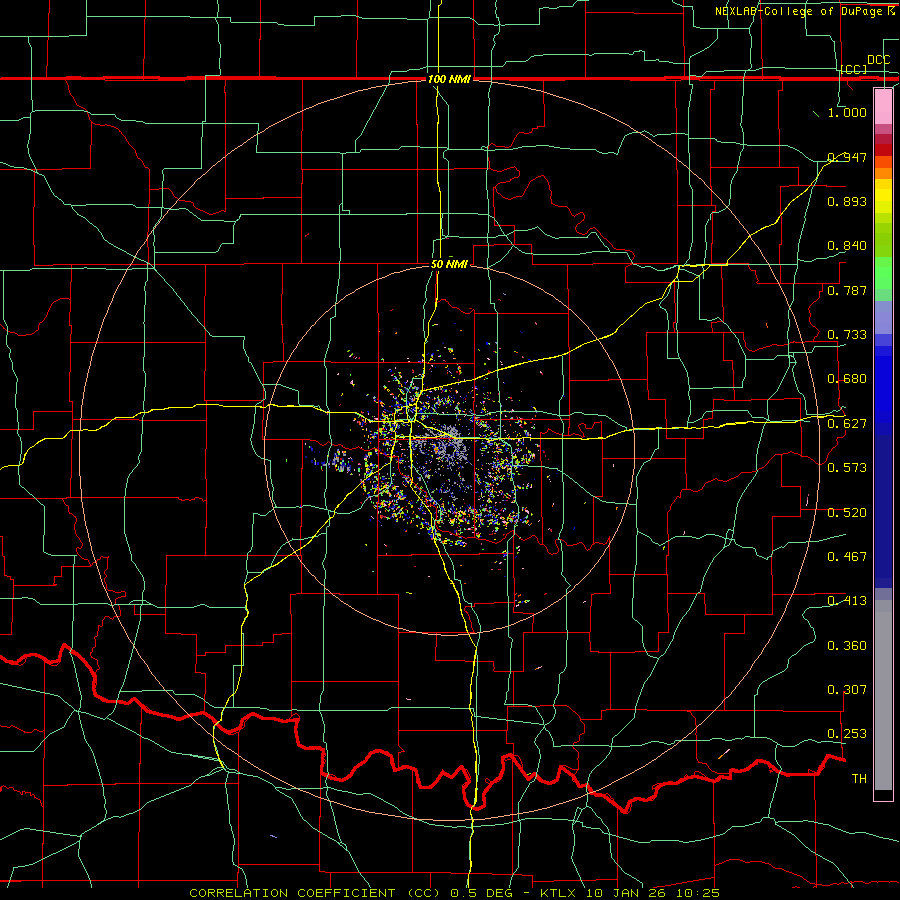Click the 0.413 scale value label
This screenshot has height=900, width=900.
click(x=847, y=601)
